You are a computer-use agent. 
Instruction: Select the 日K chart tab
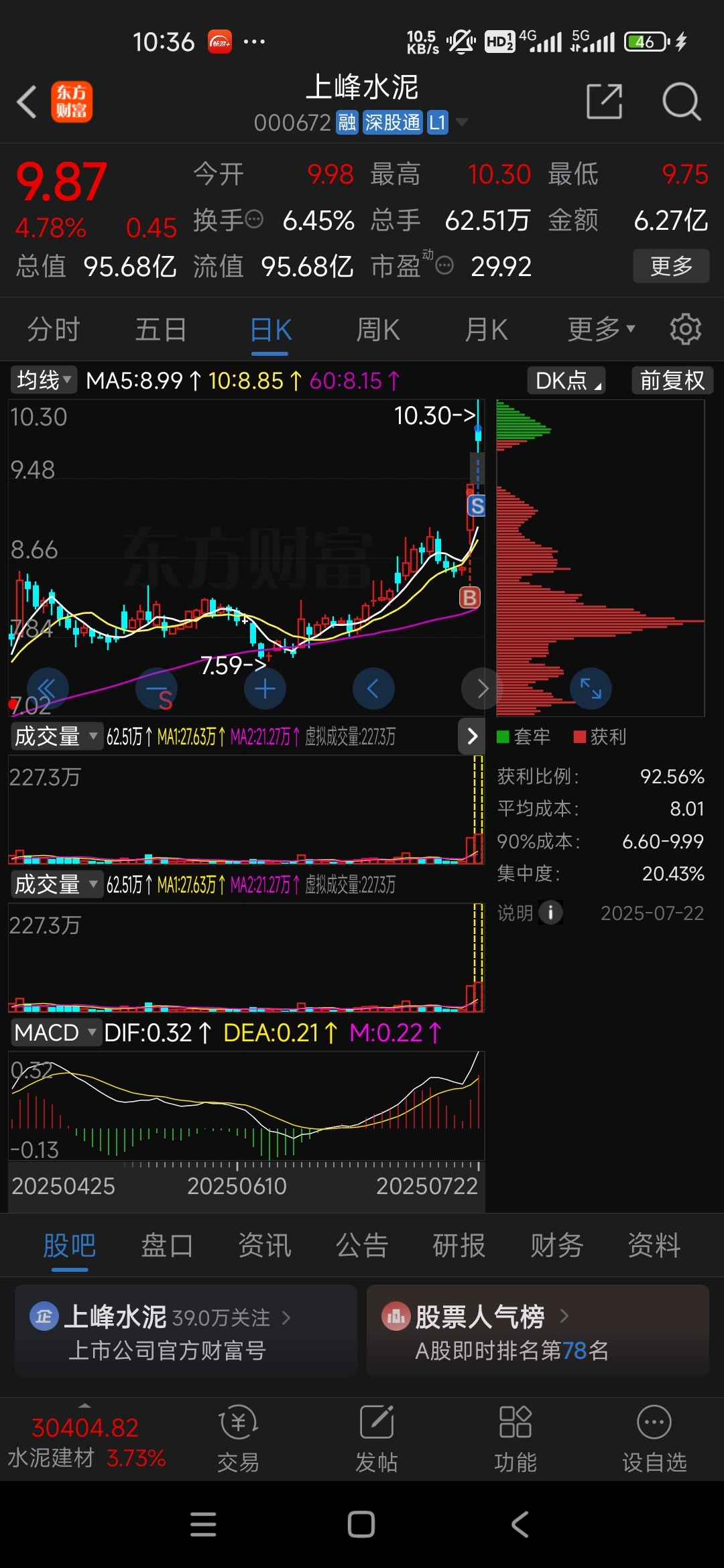271,330
